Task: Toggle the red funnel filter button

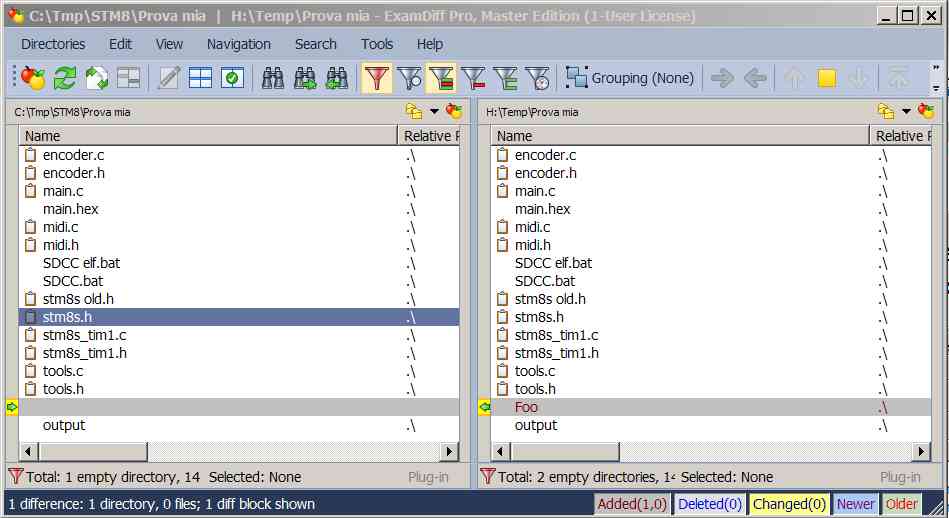Action: 376,78
